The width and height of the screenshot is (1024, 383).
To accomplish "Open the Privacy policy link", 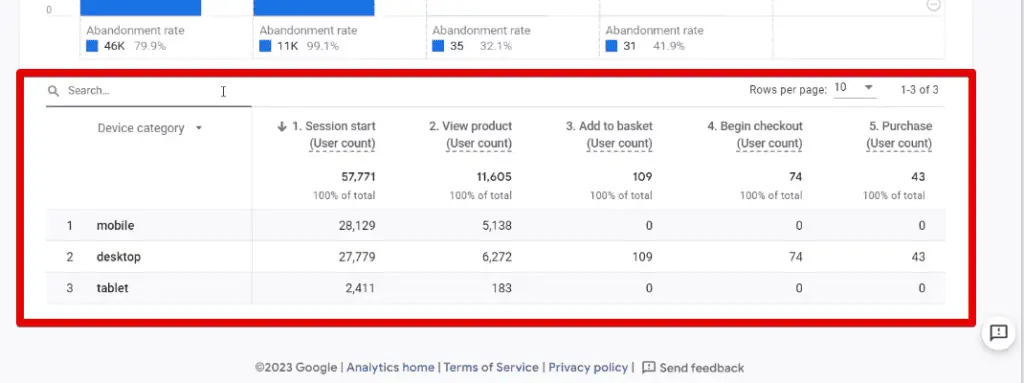I will pyautogui.click(x=588, y=367).
